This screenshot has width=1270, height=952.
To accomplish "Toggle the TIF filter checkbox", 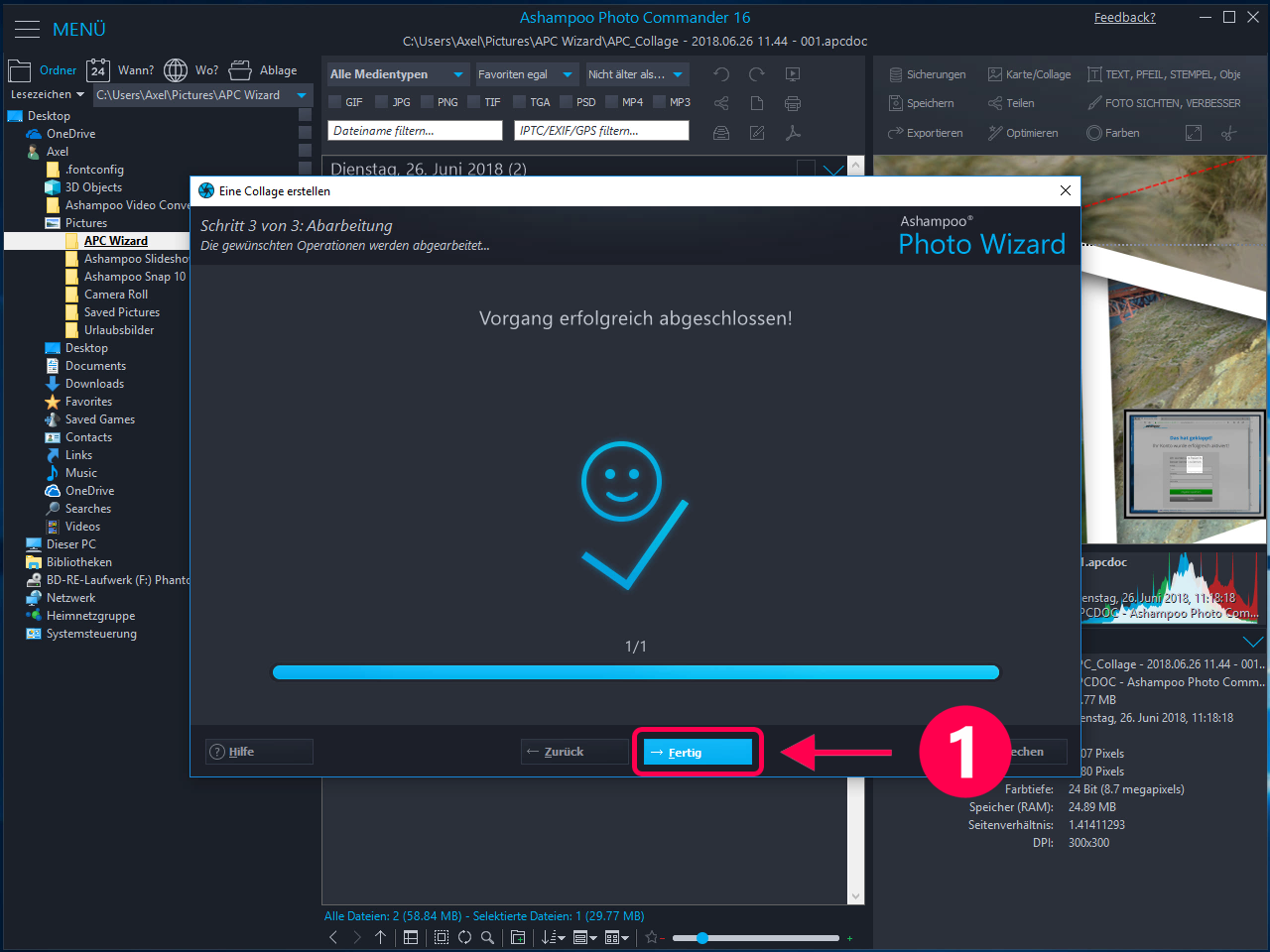I will [x=474, y=102].
